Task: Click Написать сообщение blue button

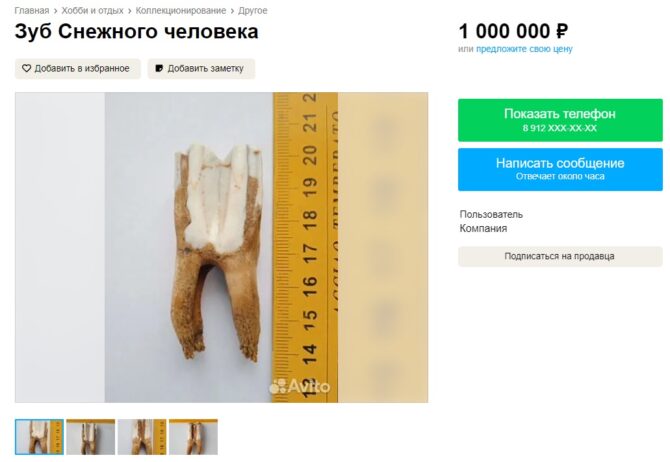Action: (x=560, y=169)
